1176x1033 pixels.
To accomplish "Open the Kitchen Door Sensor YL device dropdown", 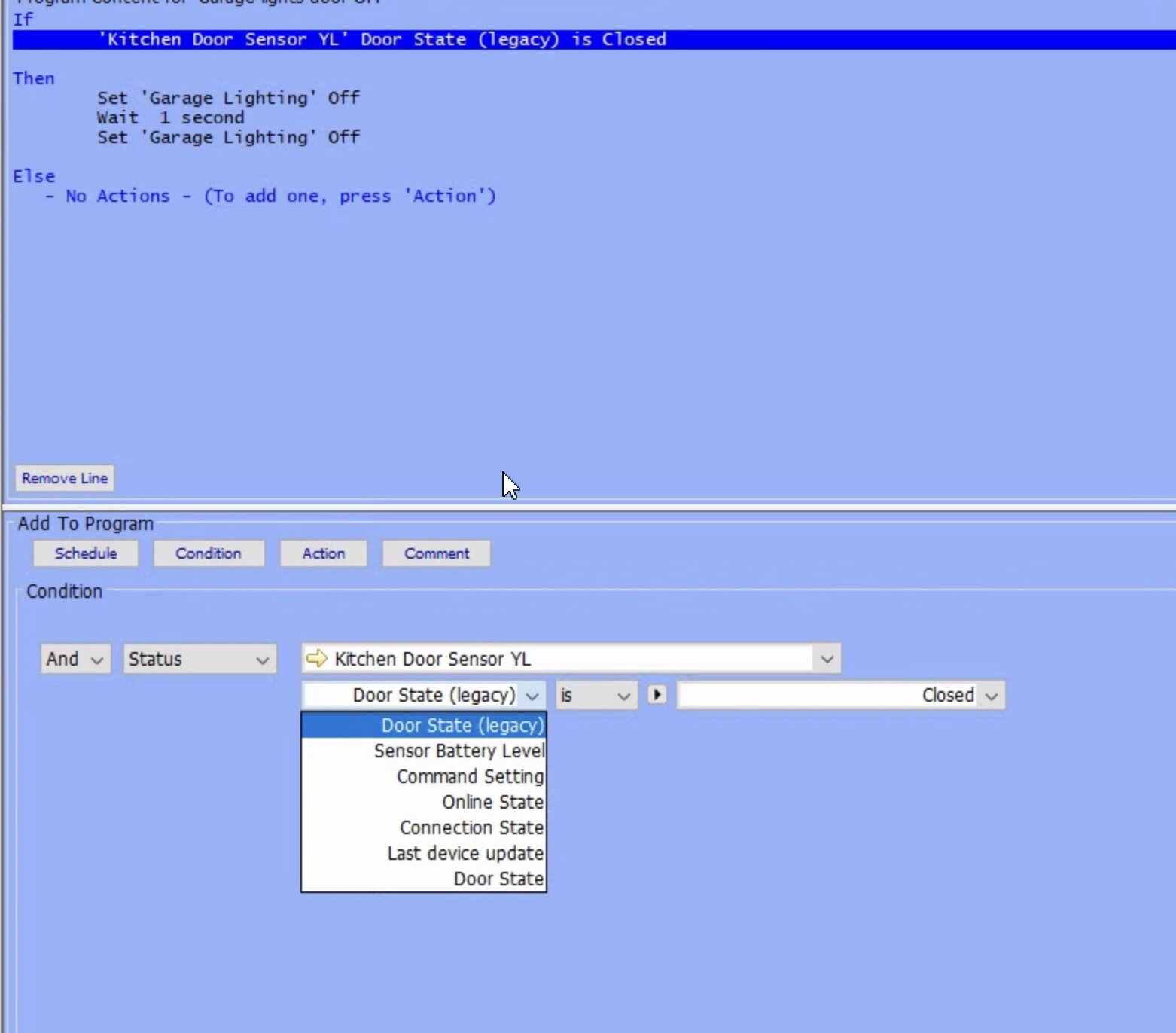I will [826, 659].
